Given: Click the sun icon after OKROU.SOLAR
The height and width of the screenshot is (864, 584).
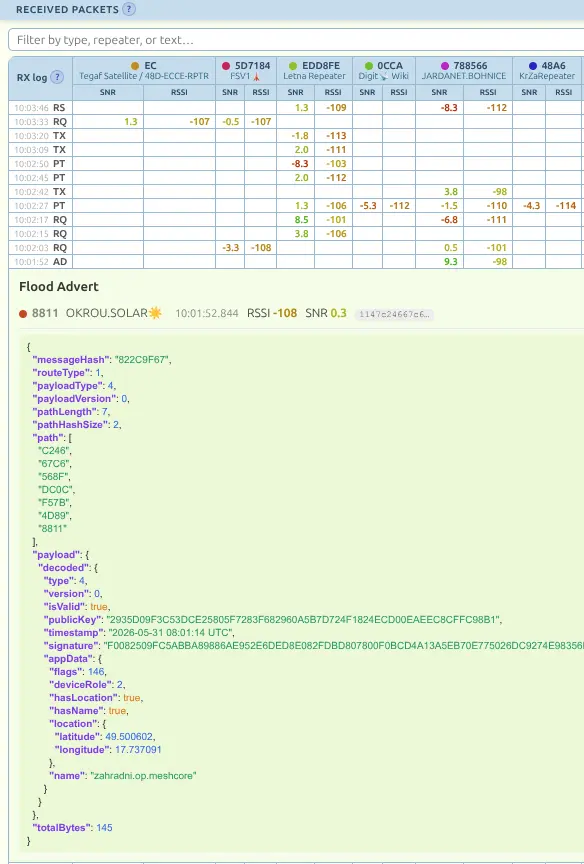Looking at the screenshot, I should tap(155, 313).
